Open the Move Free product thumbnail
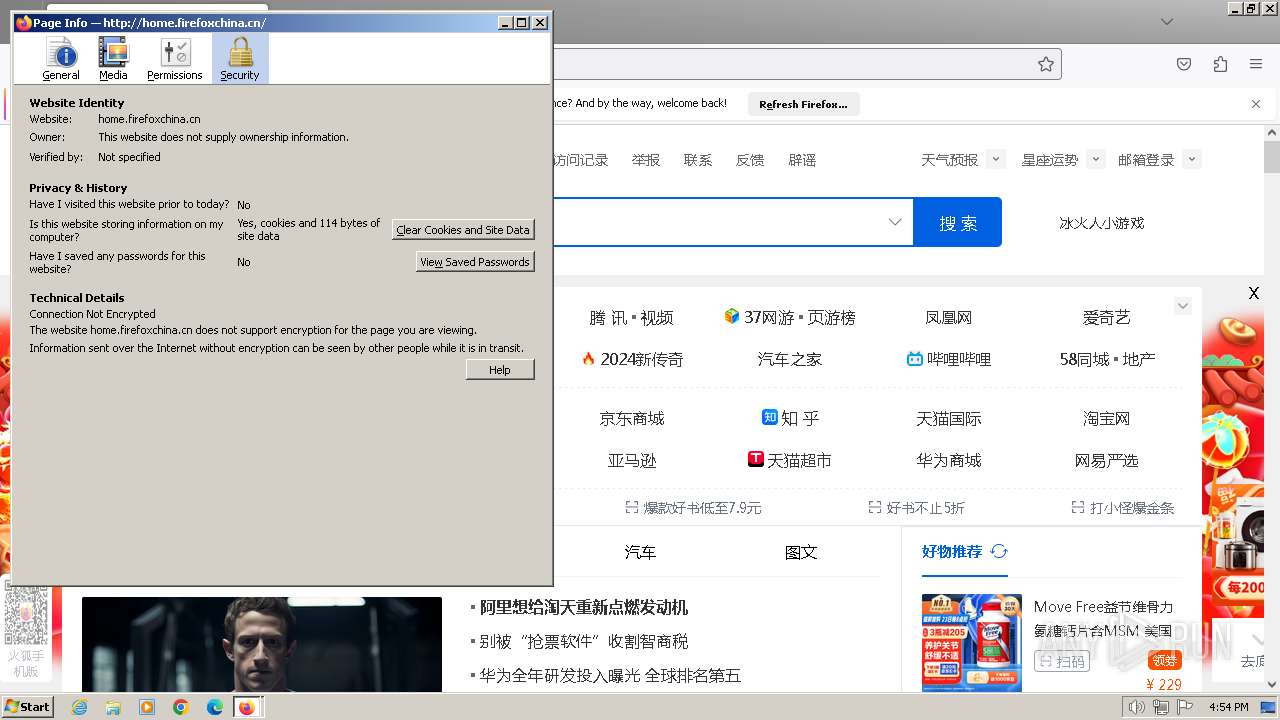The width and height of the screenshot is (1280, 720). point(972,642)
